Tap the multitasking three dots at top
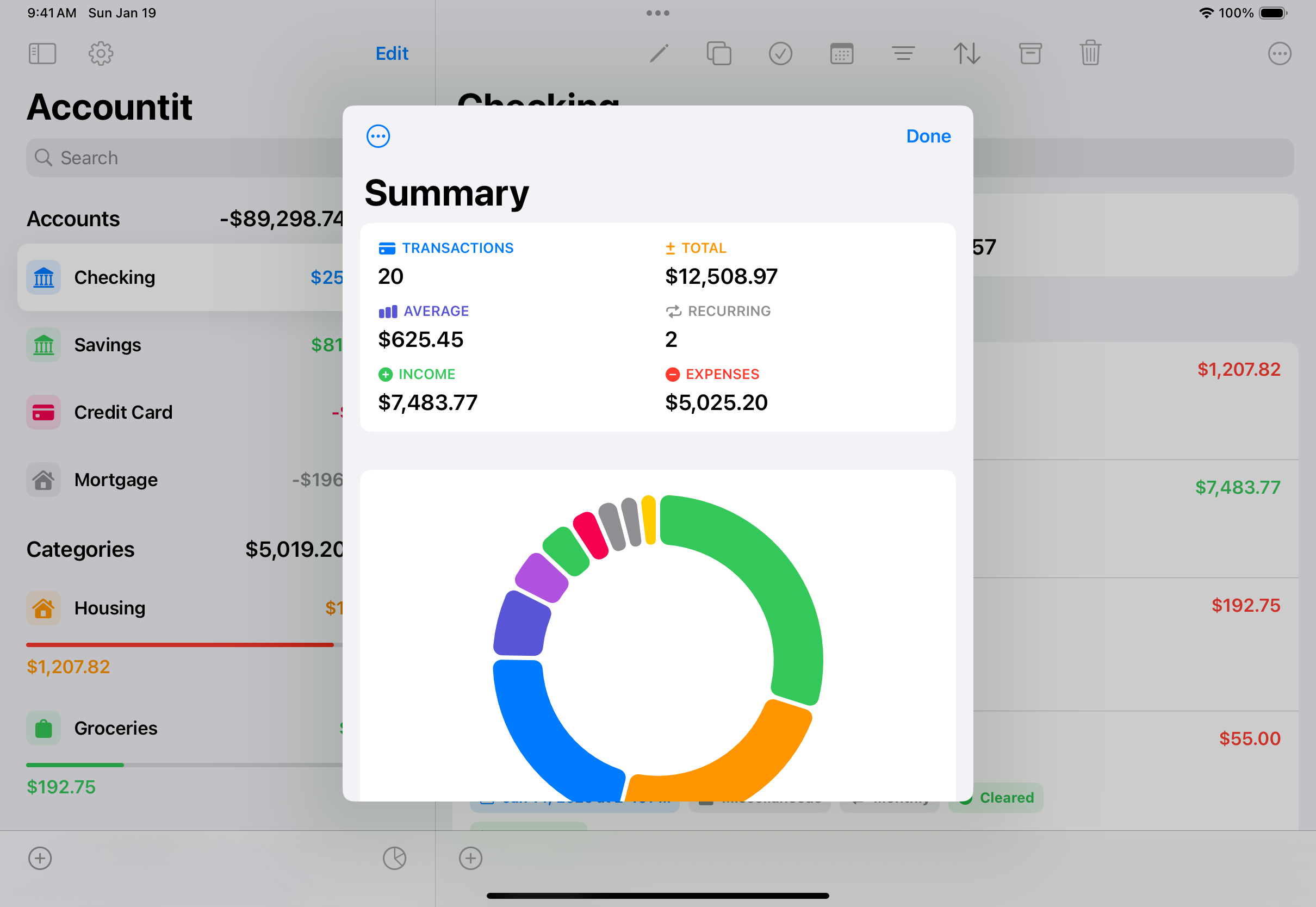Image resolution: width=1316 pixels, height=907 pixels. click(x=657, y=13)
